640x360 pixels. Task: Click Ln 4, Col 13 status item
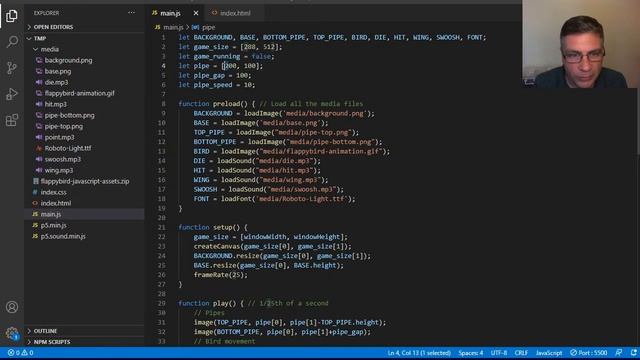coord(419,353)
